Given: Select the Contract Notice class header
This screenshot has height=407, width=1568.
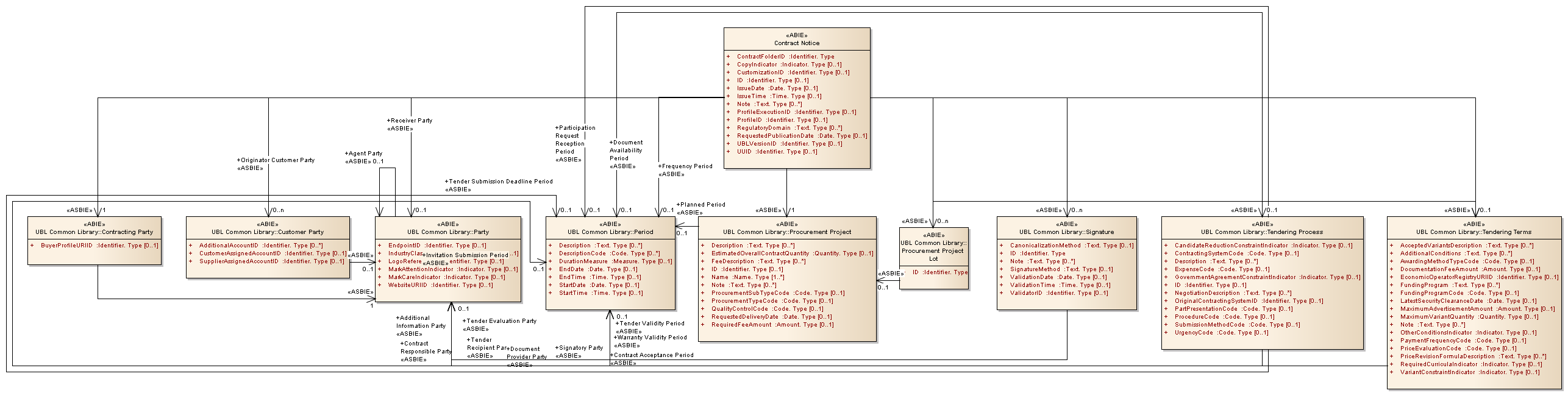Looking at the screenshot, I should [x=796, y=43].
